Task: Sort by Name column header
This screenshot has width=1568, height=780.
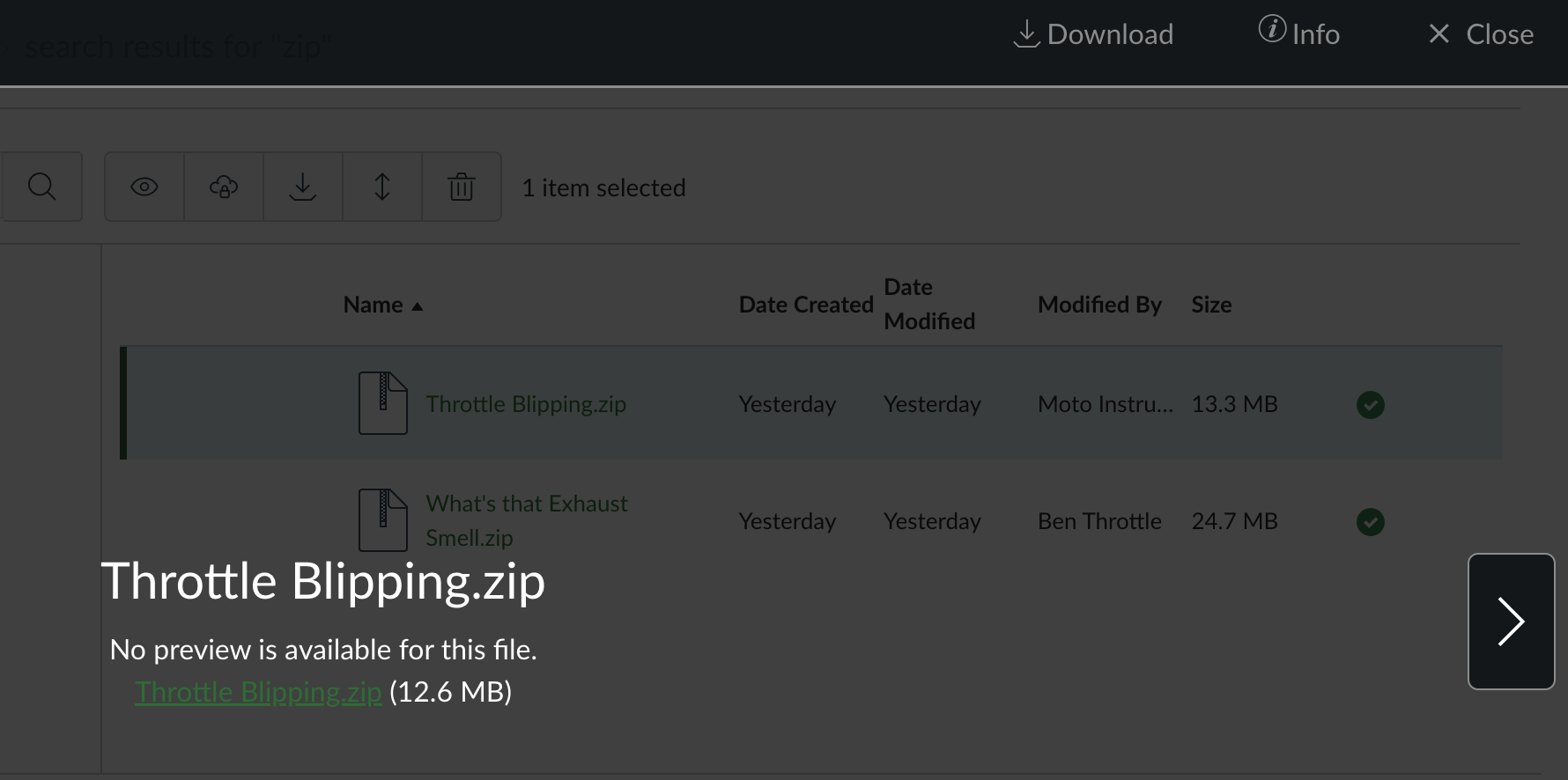Action: (x=374, y=305)
